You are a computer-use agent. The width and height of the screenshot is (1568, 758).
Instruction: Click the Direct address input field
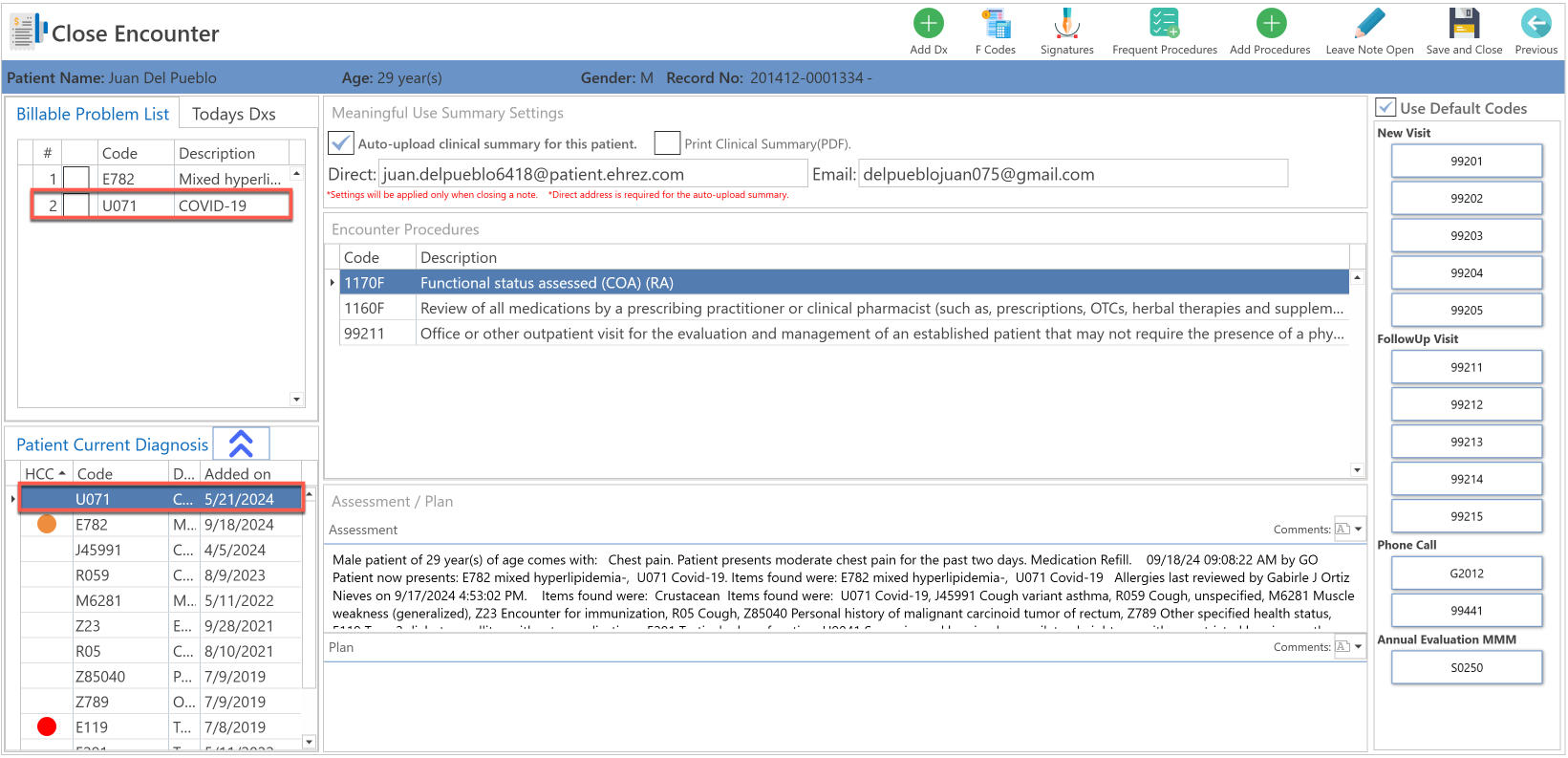click(x=593, y=174)
